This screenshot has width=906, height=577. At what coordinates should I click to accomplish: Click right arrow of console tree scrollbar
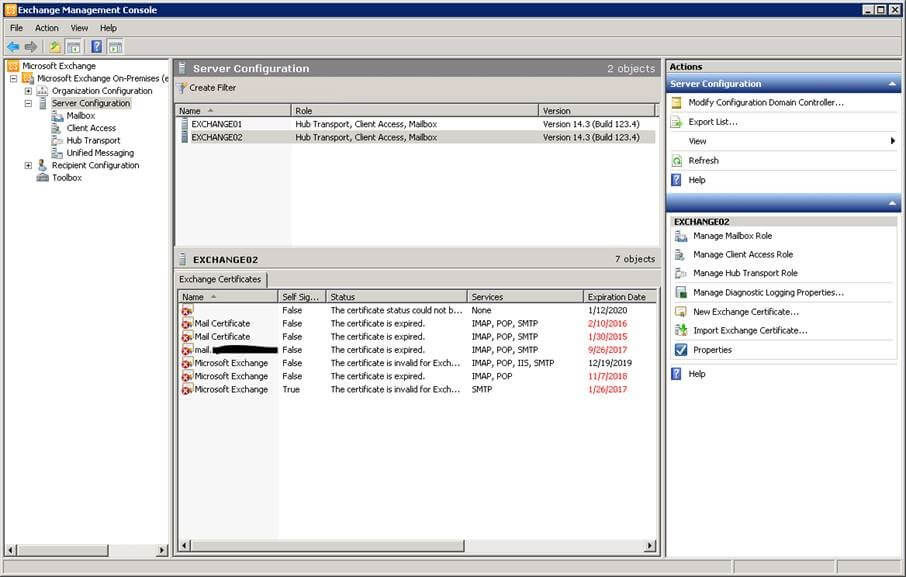[162, 550]
